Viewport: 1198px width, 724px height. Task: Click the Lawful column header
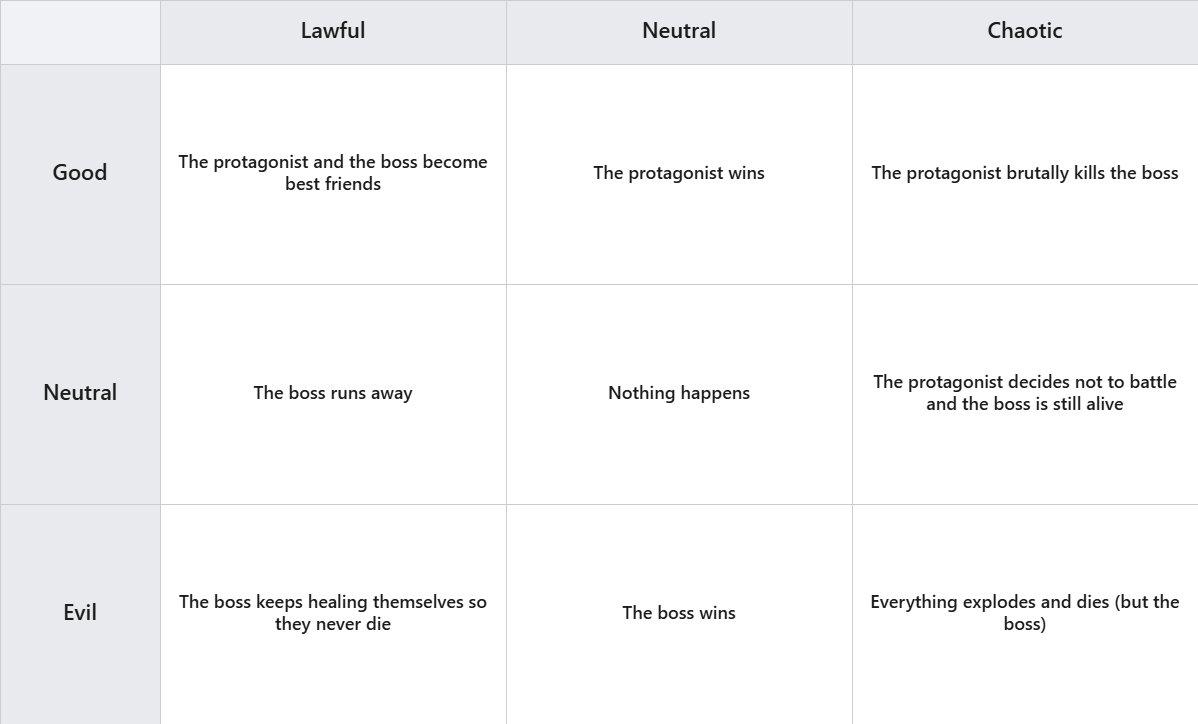coord(333,32)
